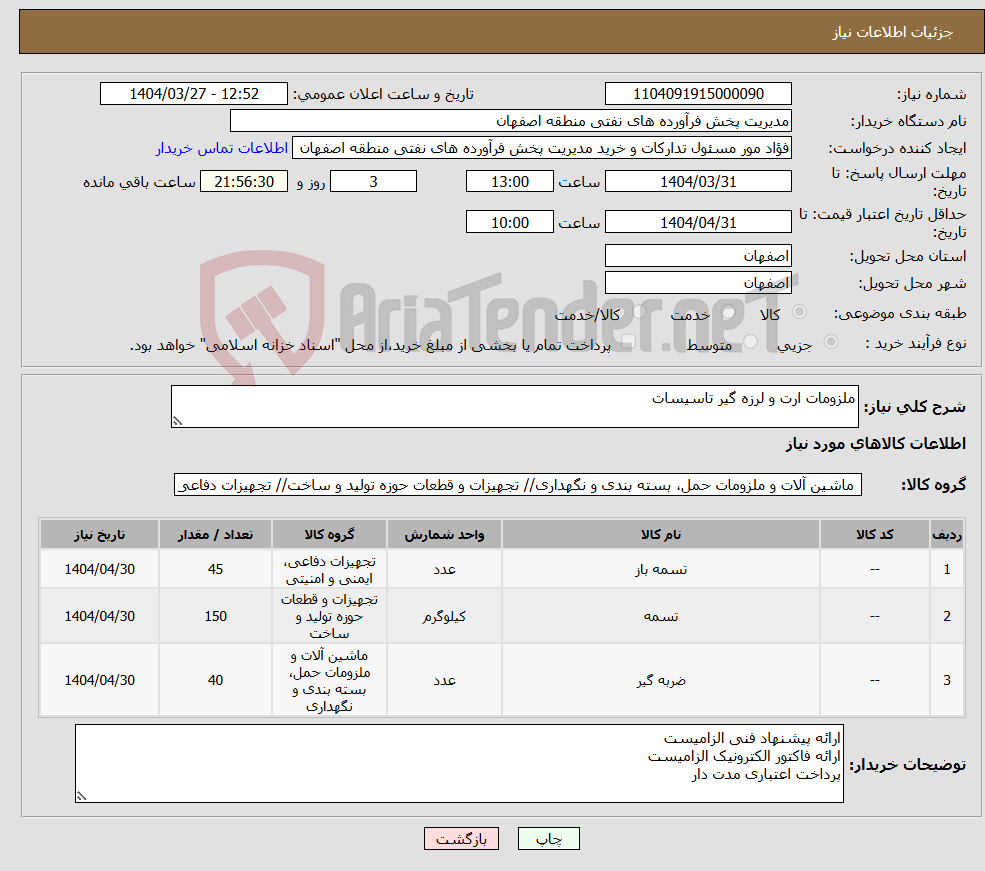Click the date field 1404/03/31
The height and width of the screenshot is (871, 985).
pyautogui.click(x=698, y=181)
